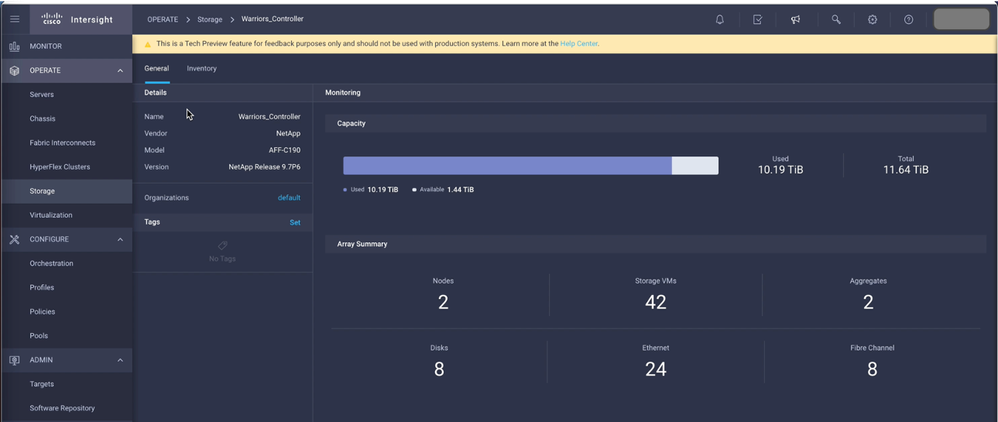
Task: Open the default organization link
Action: point(289,198)
